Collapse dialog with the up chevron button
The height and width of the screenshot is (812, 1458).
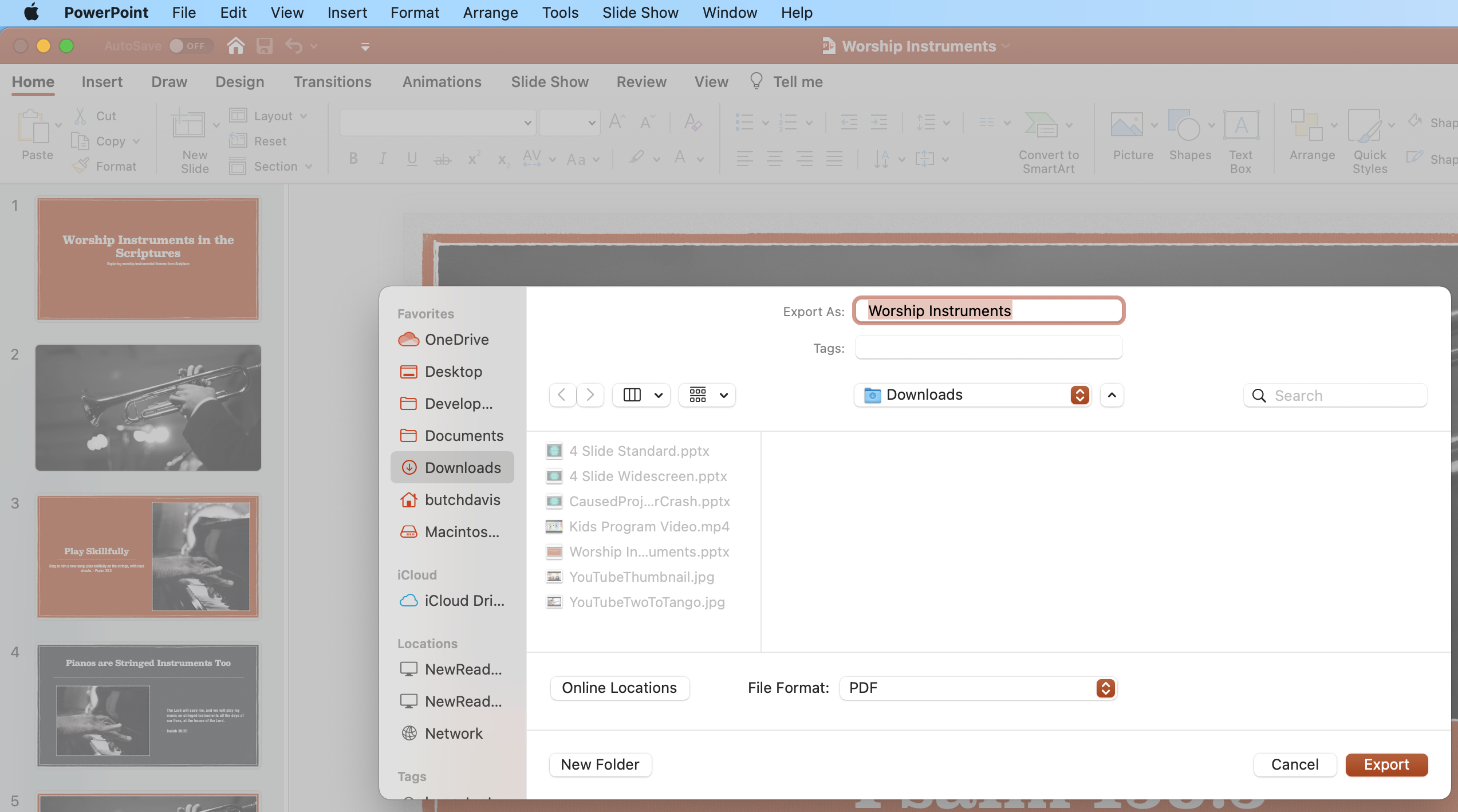tap(1112, 395)
